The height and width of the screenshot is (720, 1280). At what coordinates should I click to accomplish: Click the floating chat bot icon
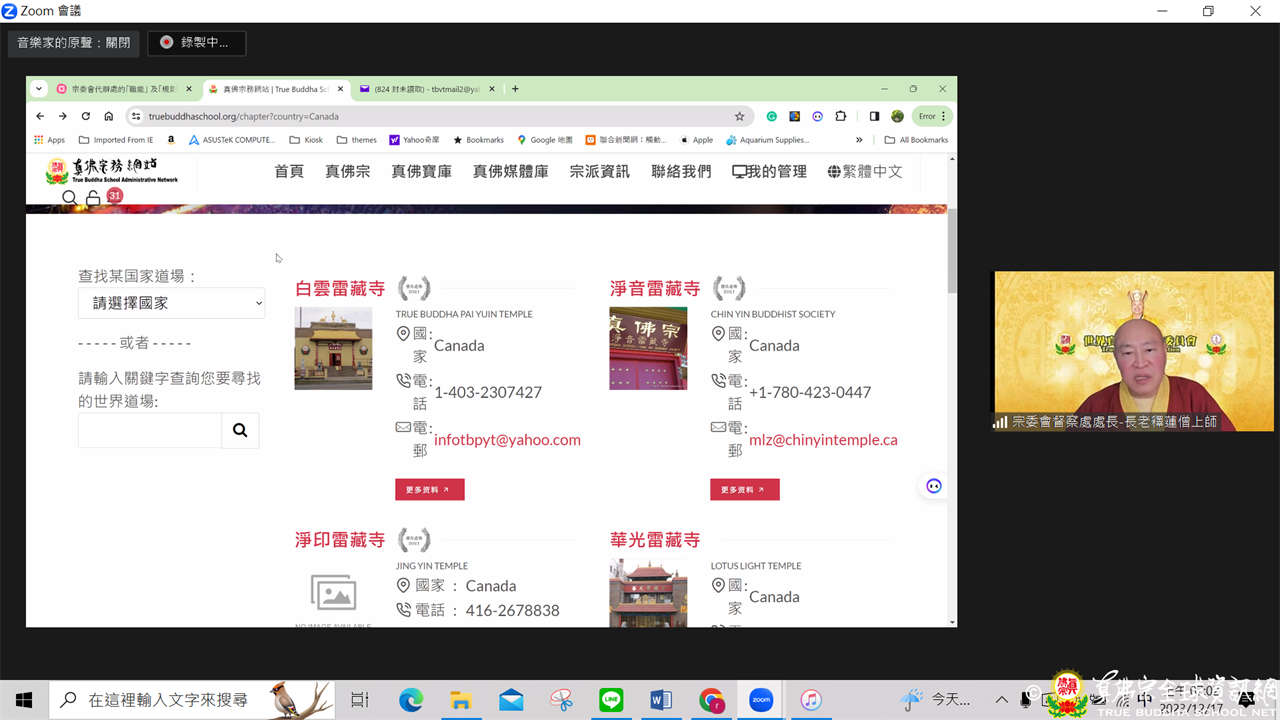[933, 486]
